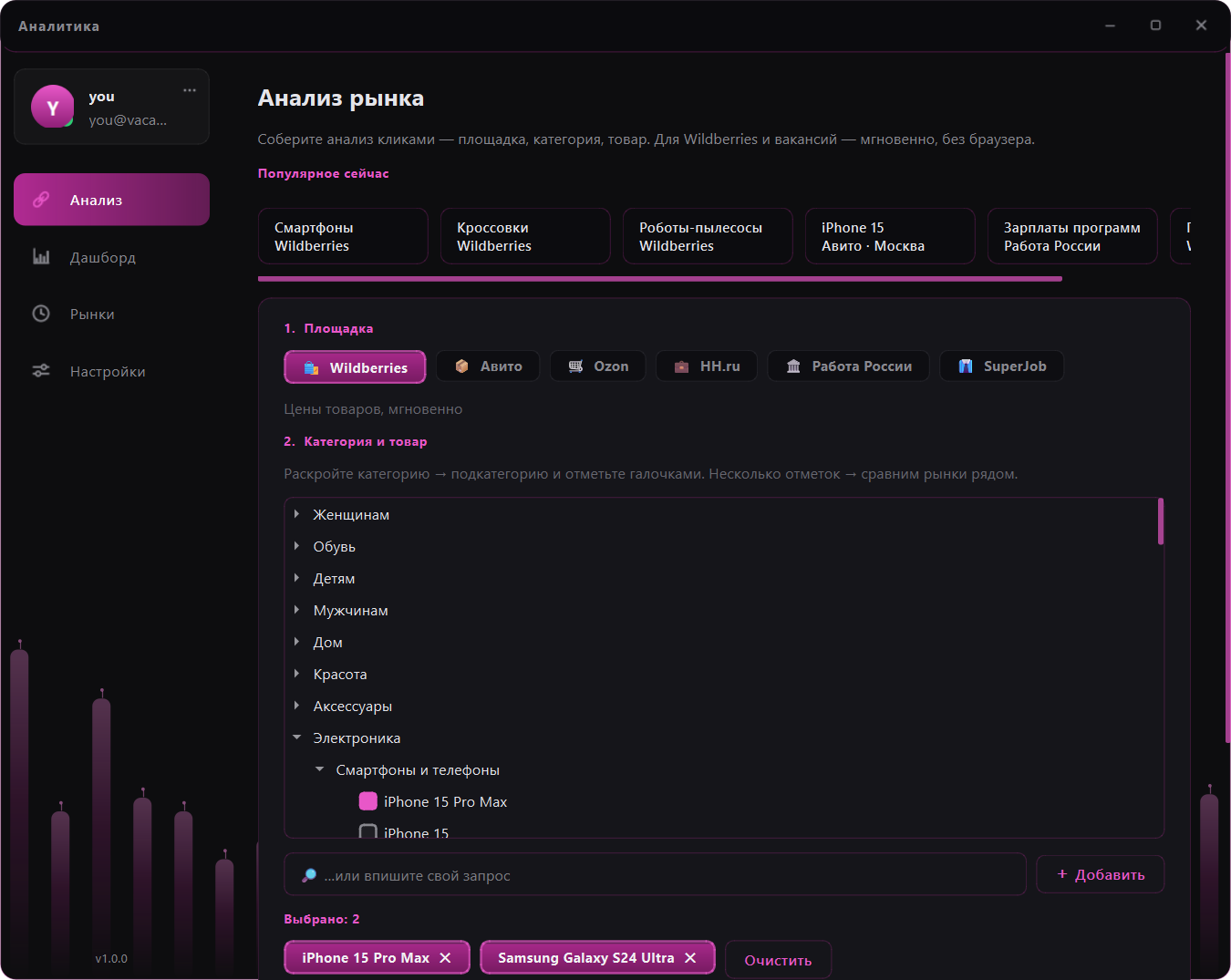The image size is (1231, 980).
Task: Click the + Добавить button
Action: pos(1101,874)
